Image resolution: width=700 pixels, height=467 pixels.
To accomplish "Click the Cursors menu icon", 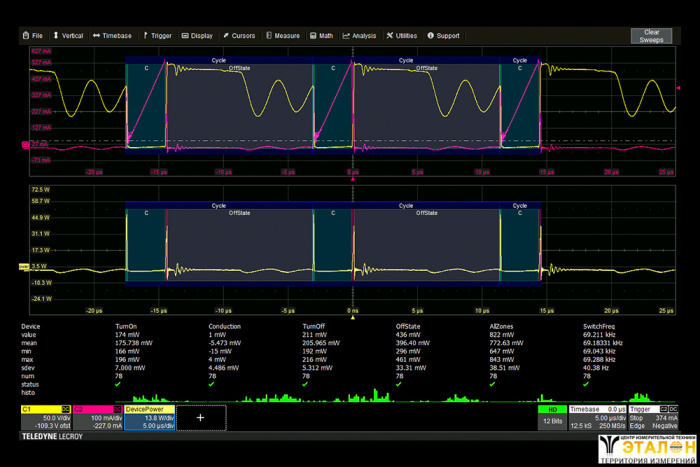I will 225,36.
